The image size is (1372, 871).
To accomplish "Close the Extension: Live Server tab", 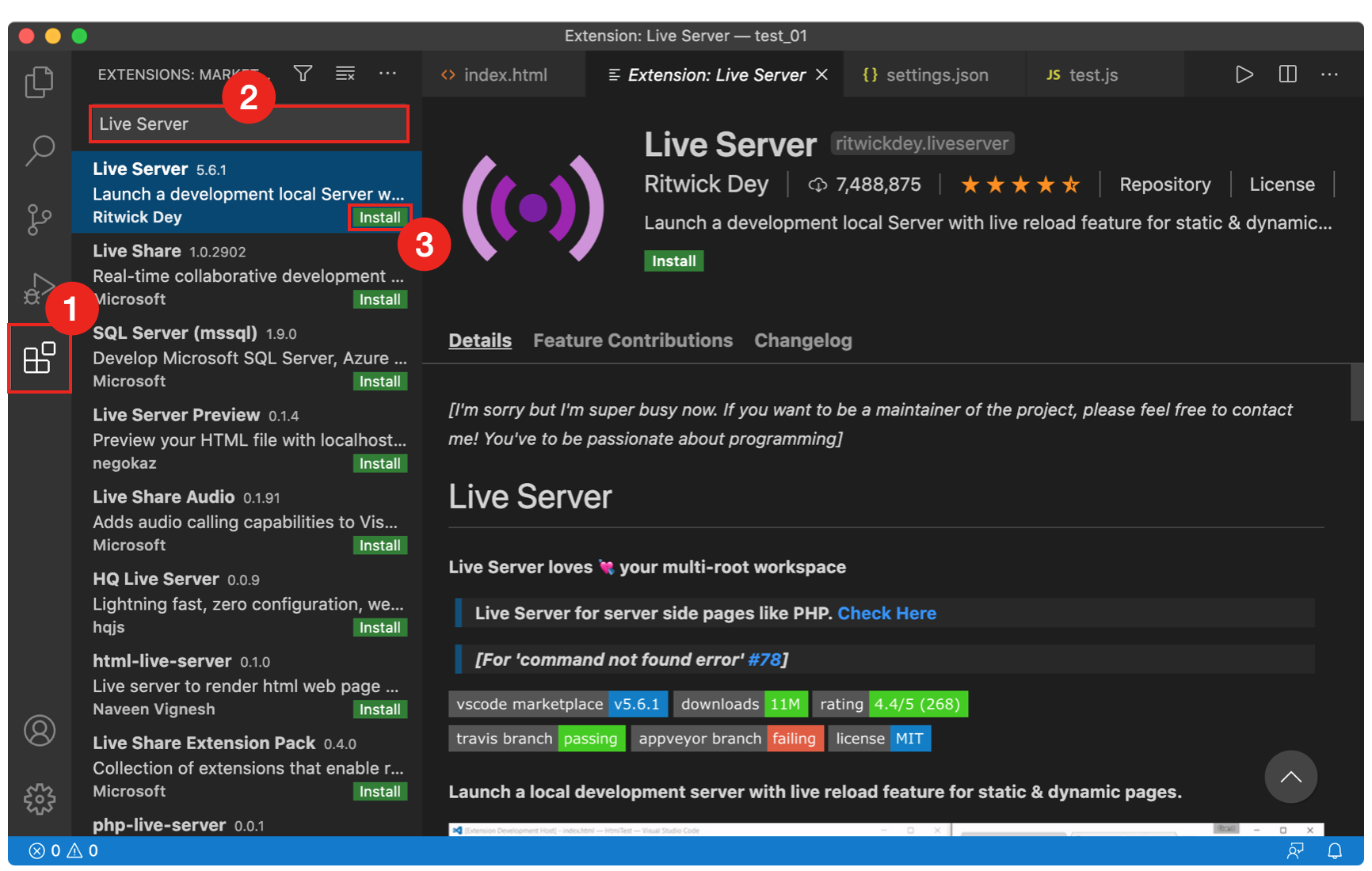I will click(x=821, y=74).
